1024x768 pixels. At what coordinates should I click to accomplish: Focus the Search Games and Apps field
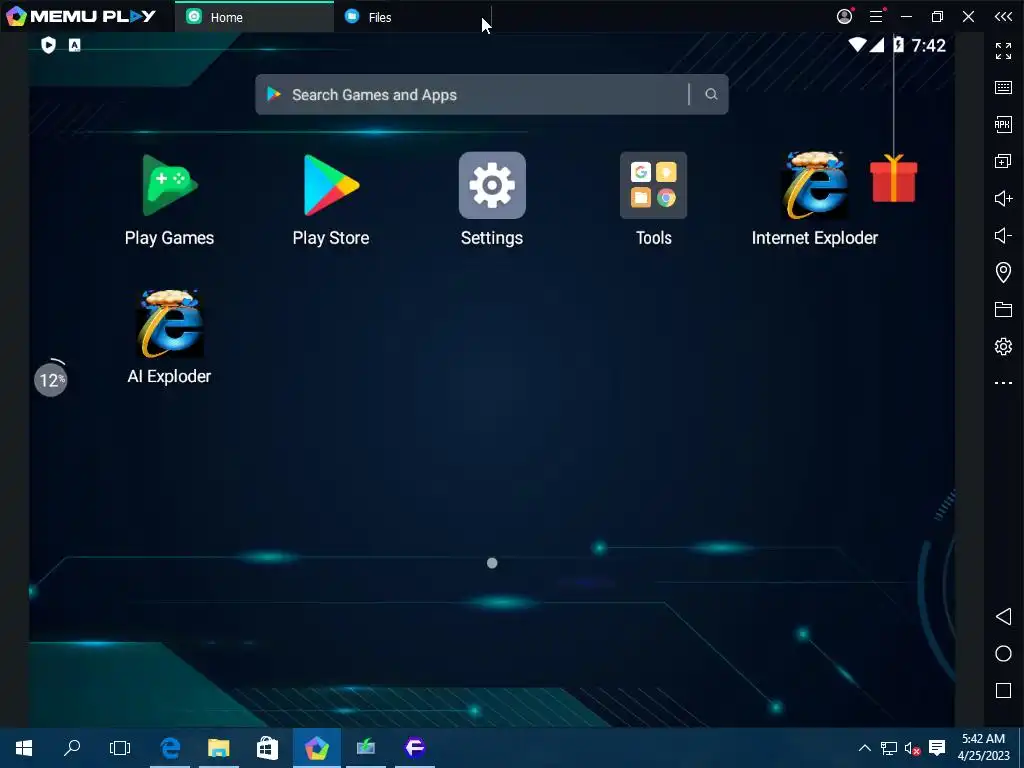(491, 95)
